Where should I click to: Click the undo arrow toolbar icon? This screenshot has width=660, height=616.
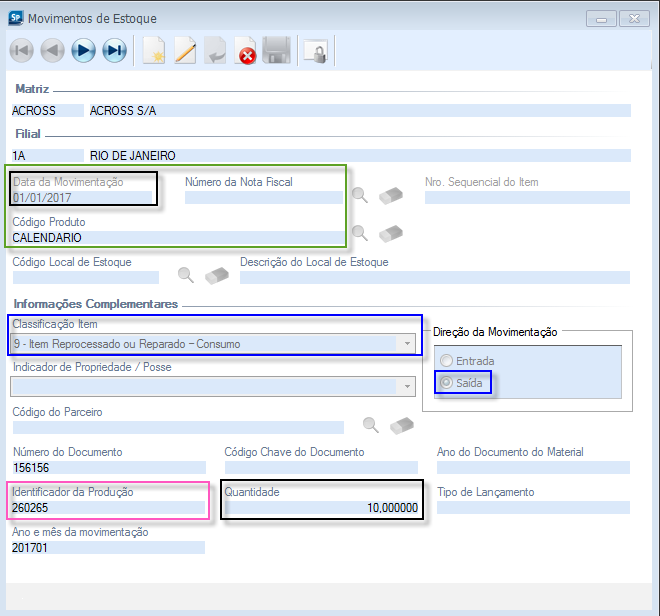click(x=216, y=51)
